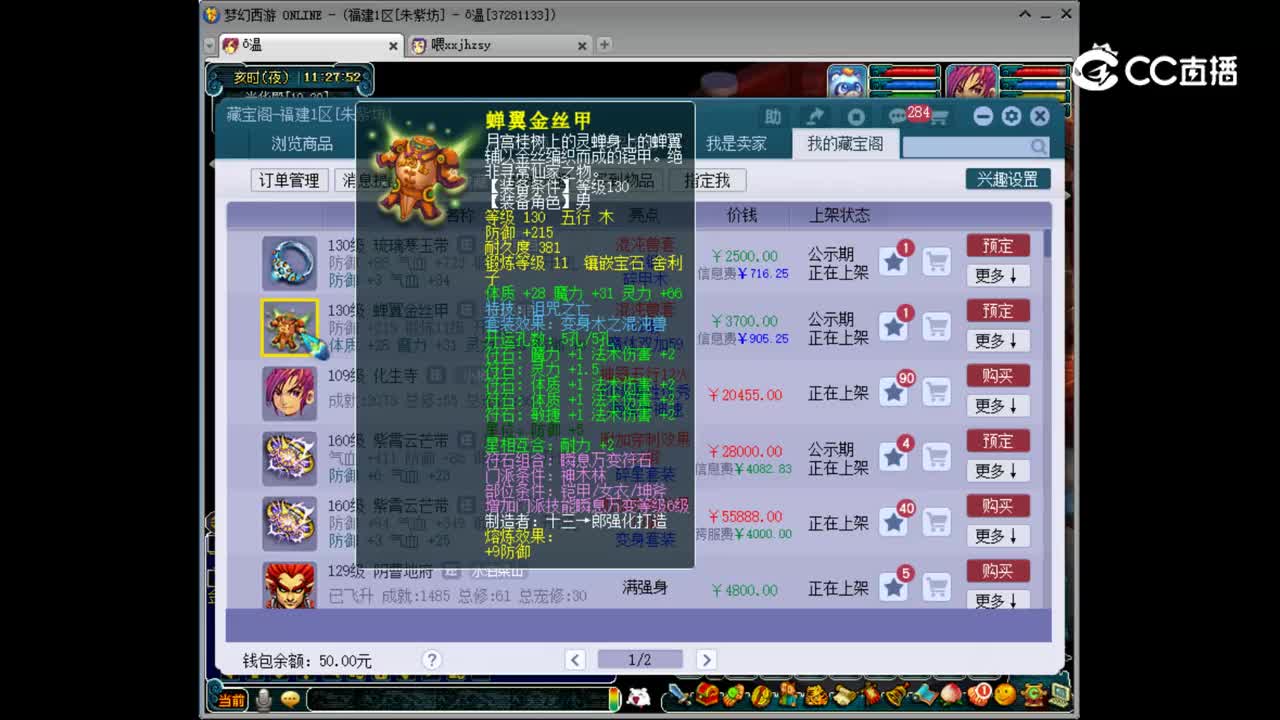Image resolution: width=1280 pixels, height=720 pixels.
Task: Expand 更多 for the ¥3700.00 item
Action: [998, 341]
